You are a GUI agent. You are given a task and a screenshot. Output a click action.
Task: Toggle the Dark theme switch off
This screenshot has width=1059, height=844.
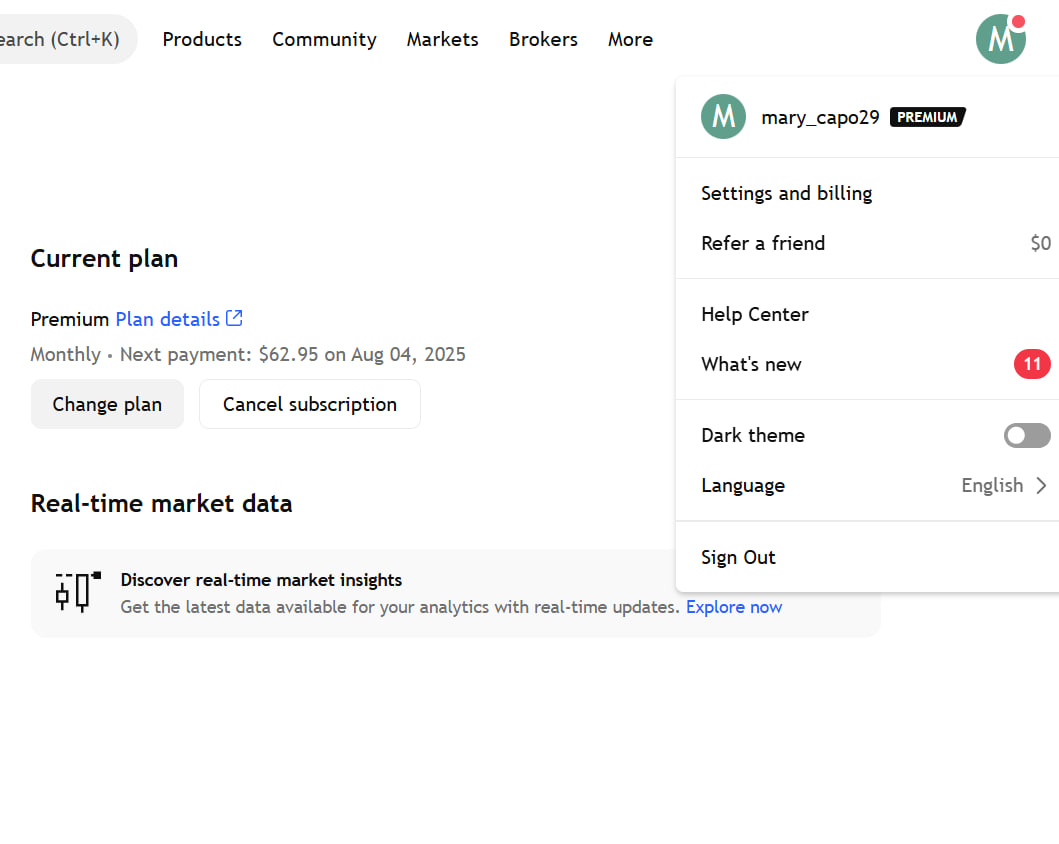coord(1026,435)
